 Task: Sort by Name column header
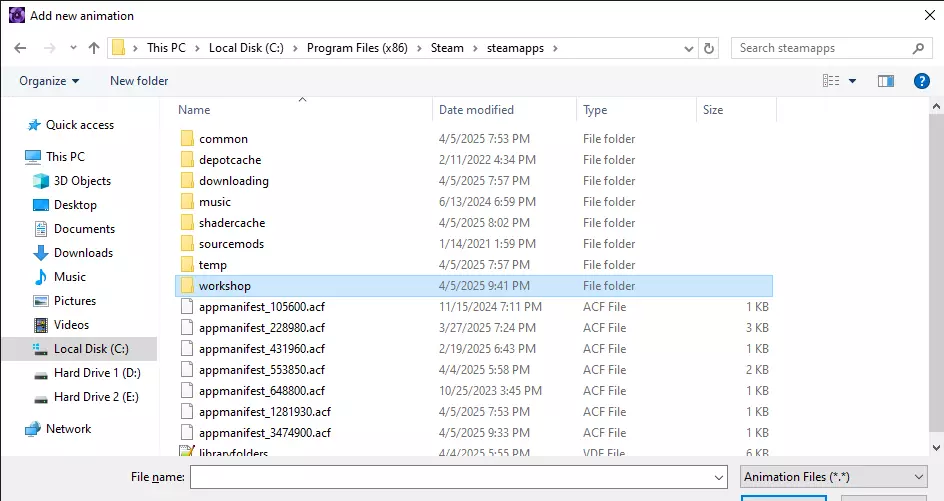194,110
